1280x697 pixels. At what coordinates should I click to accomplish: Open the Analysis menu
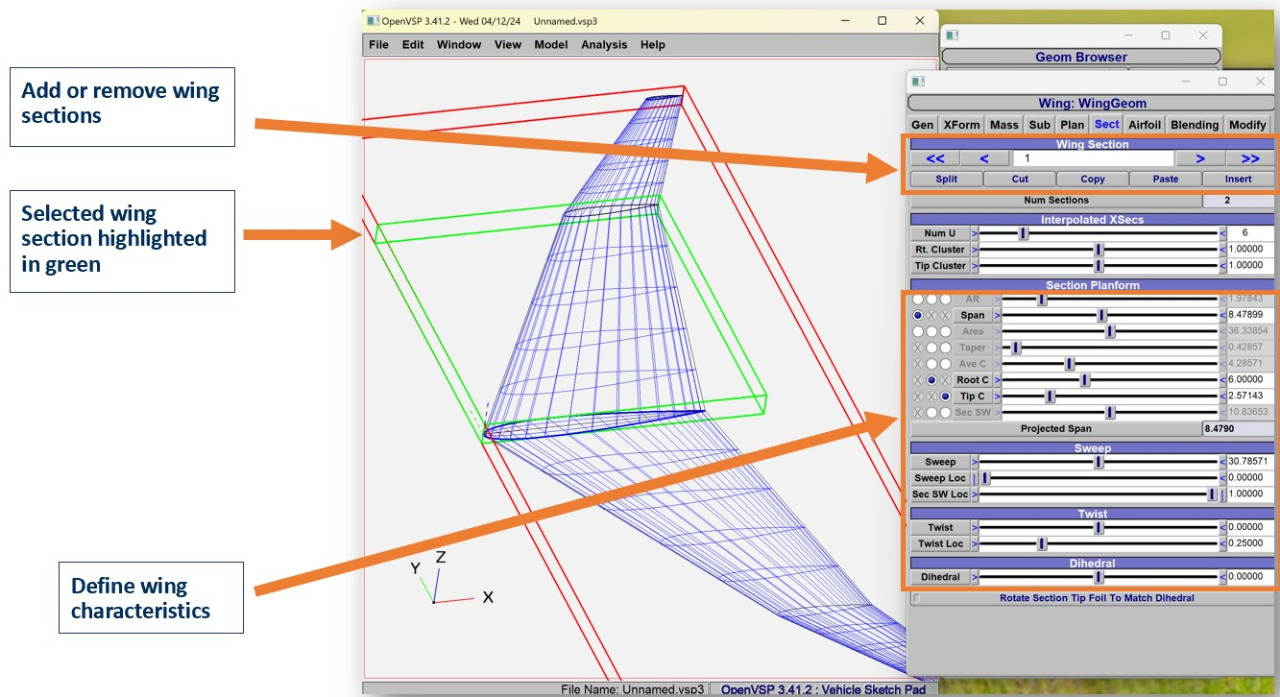(604, 45)
